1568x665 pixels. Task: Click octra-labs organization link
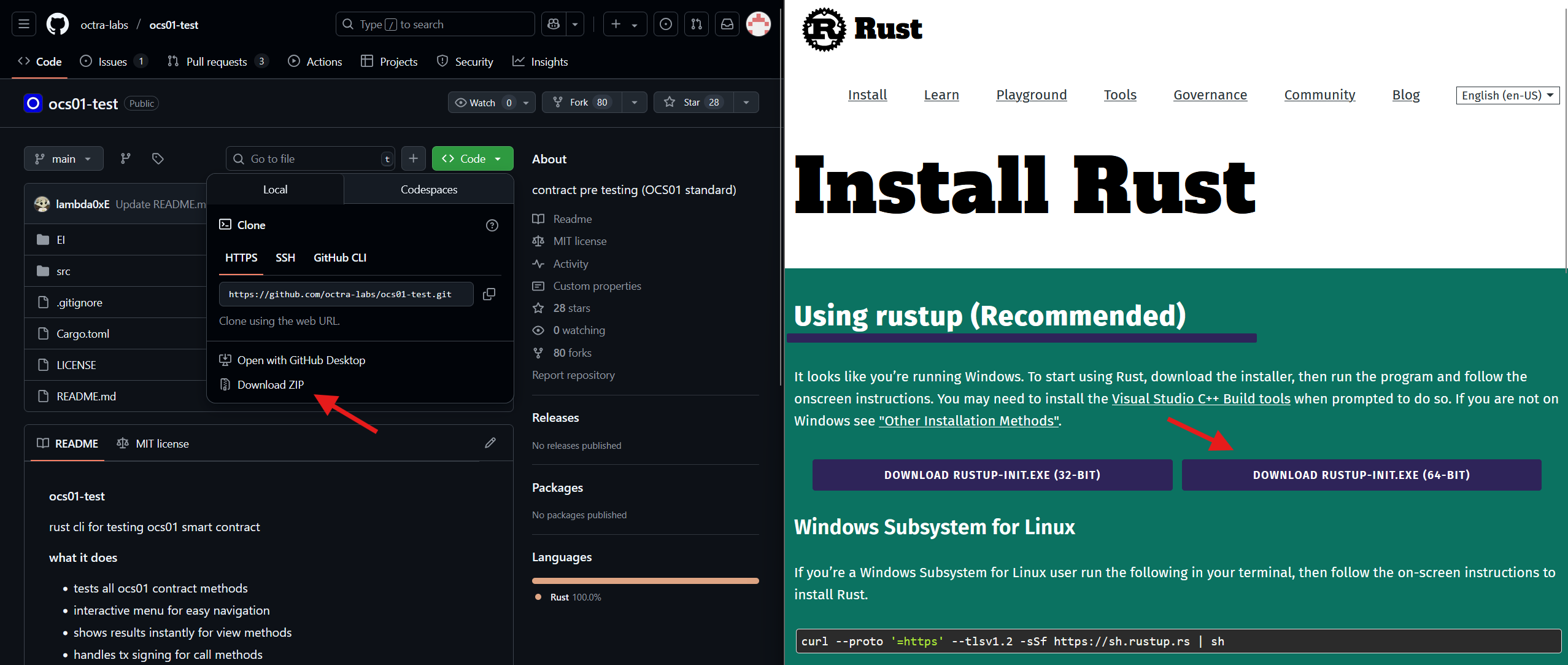coord(104,25)
